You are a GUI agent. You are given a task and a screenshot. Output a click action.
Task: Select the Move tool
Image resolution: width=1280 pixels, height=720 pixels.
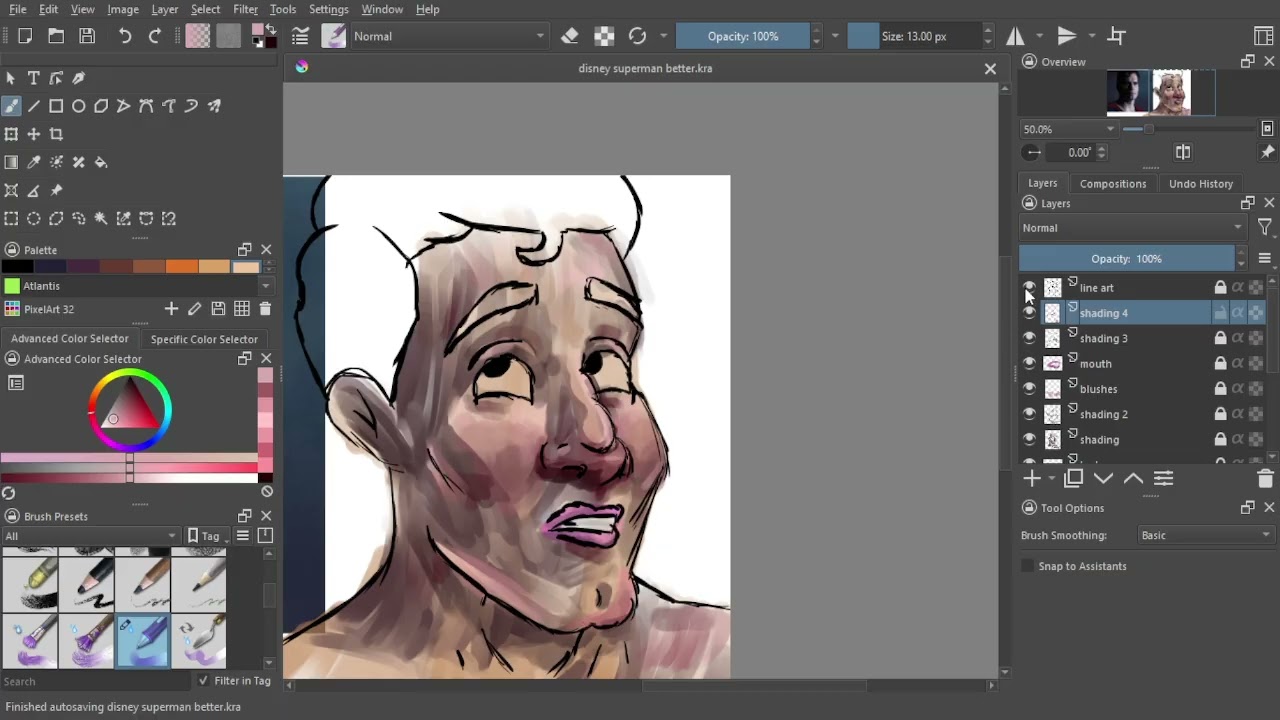tap(33, 134)
